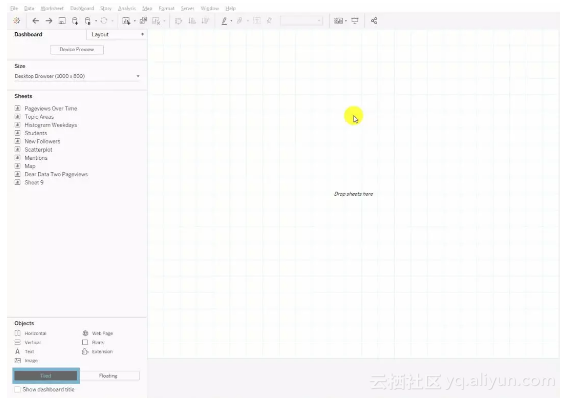566x401 pixels.
Task: Click the Show/Hide Cards icon
Action: tap(338, 21)
